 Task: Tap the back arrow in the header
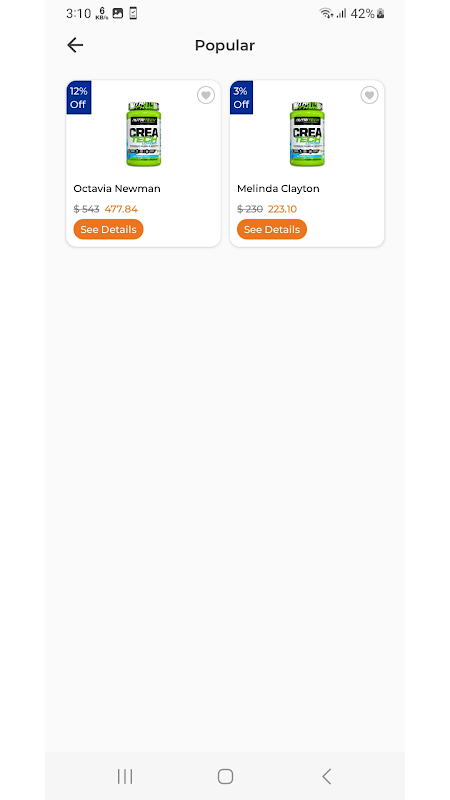coord(75,45)
